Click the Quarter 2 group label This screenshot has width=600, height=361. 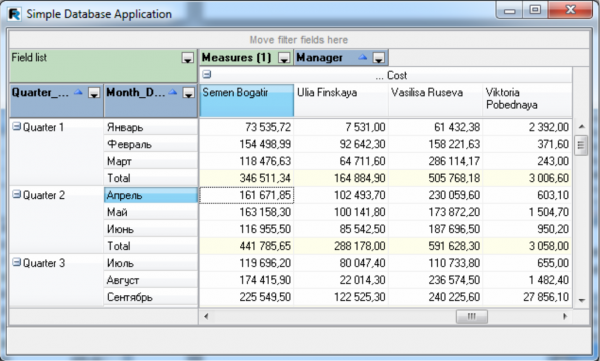(x=44, y=195)
